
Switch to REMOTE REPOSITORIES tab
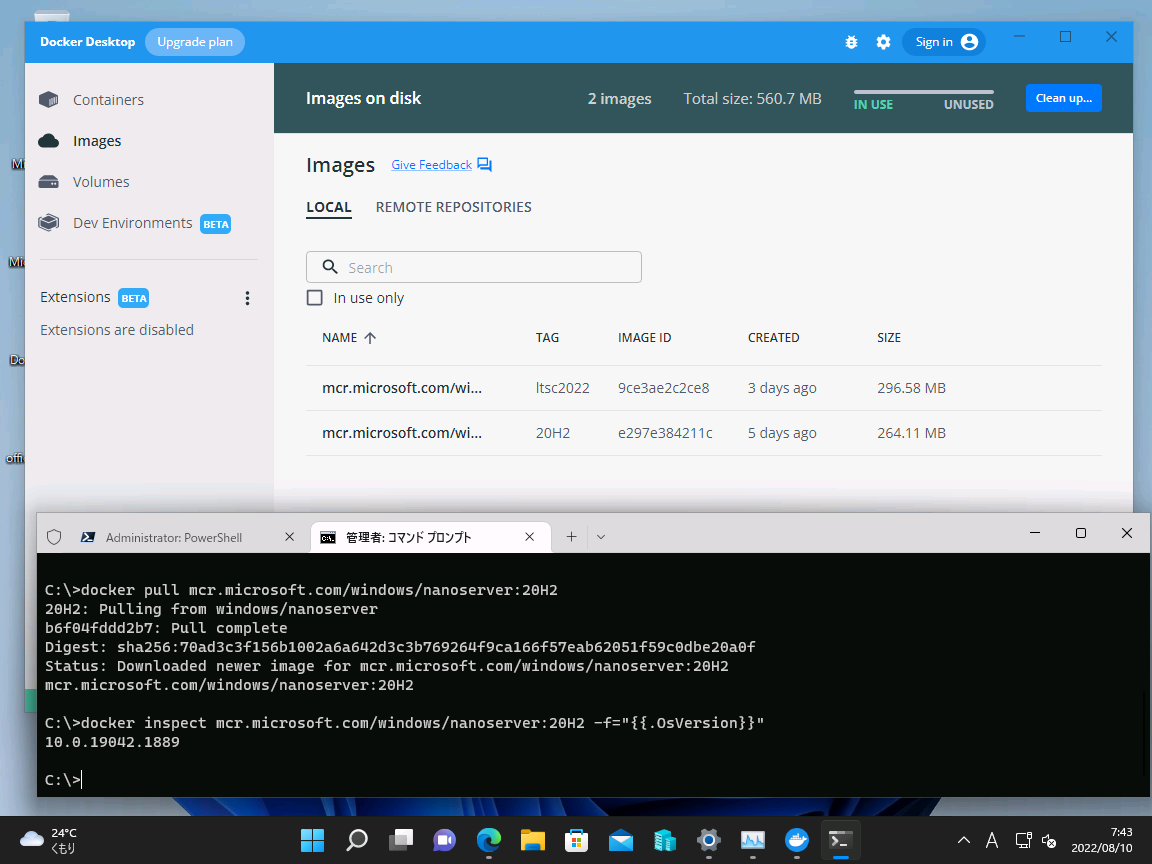click(x=453, y=207)
